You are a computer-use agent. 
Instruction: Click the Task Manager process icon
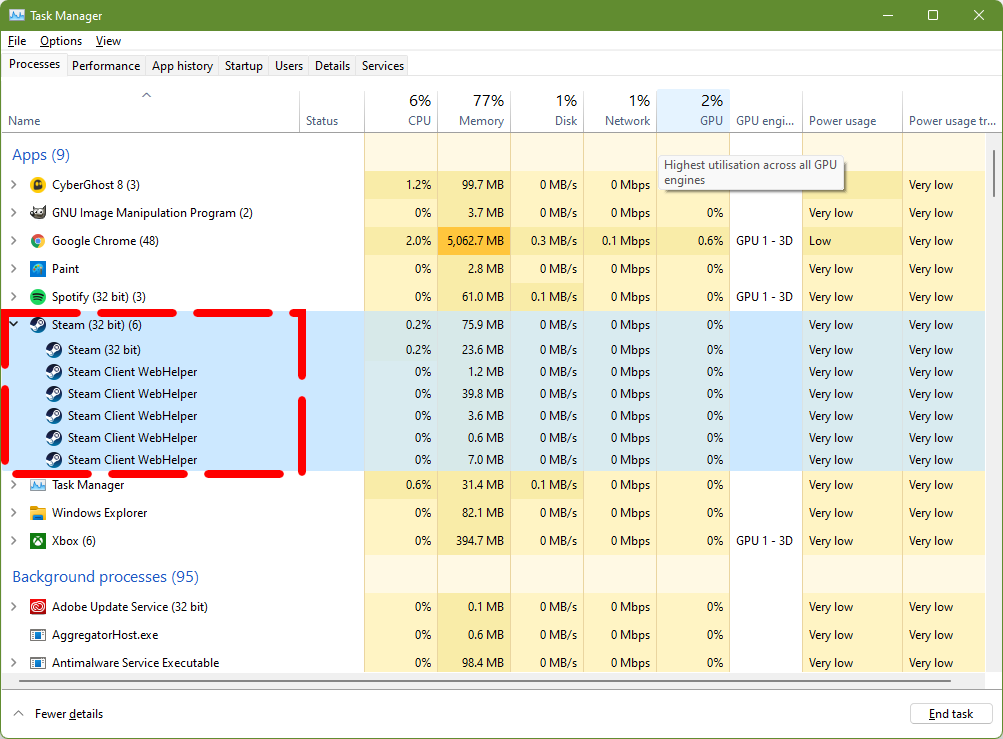(x=38, y=485)
